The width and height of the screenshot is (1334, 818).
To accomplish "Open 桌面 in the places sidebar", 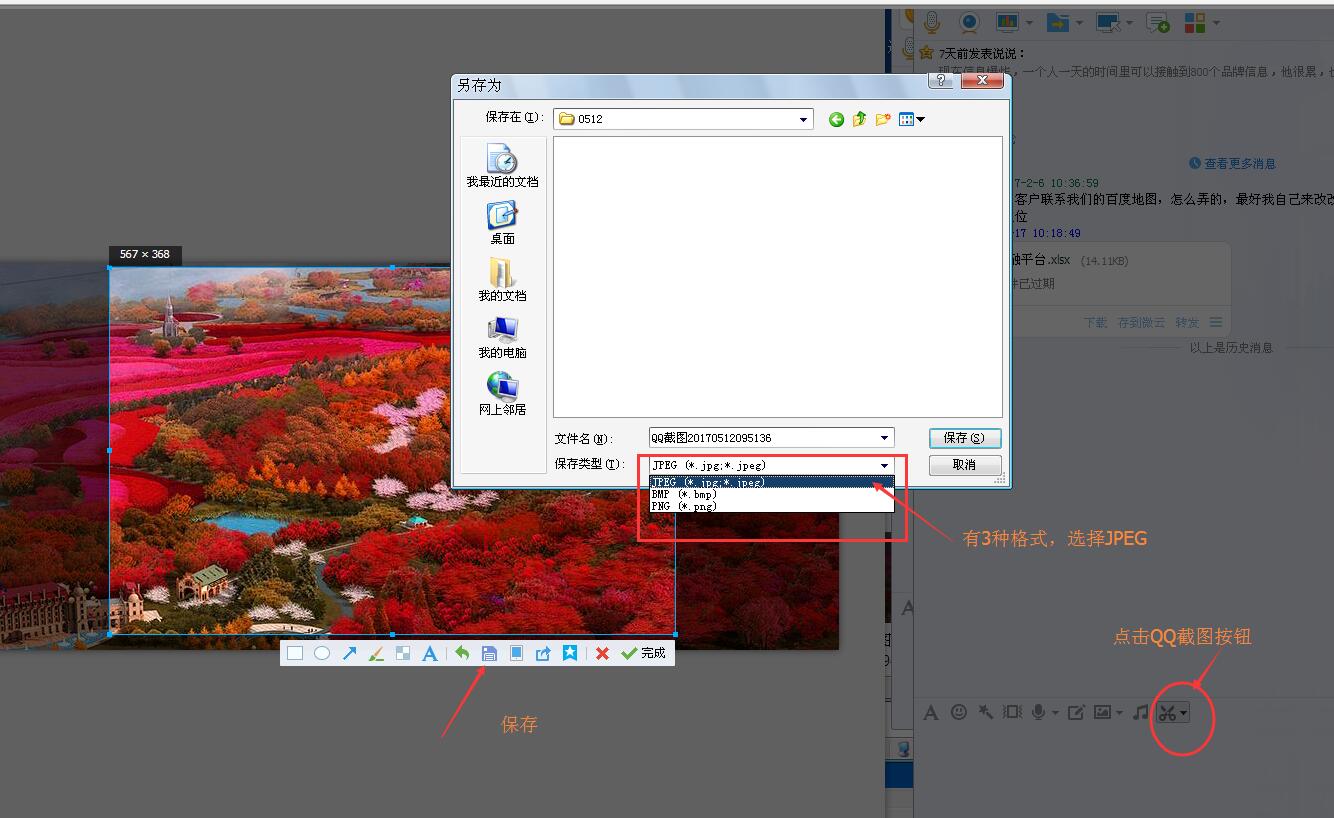I will pos(502,222).
